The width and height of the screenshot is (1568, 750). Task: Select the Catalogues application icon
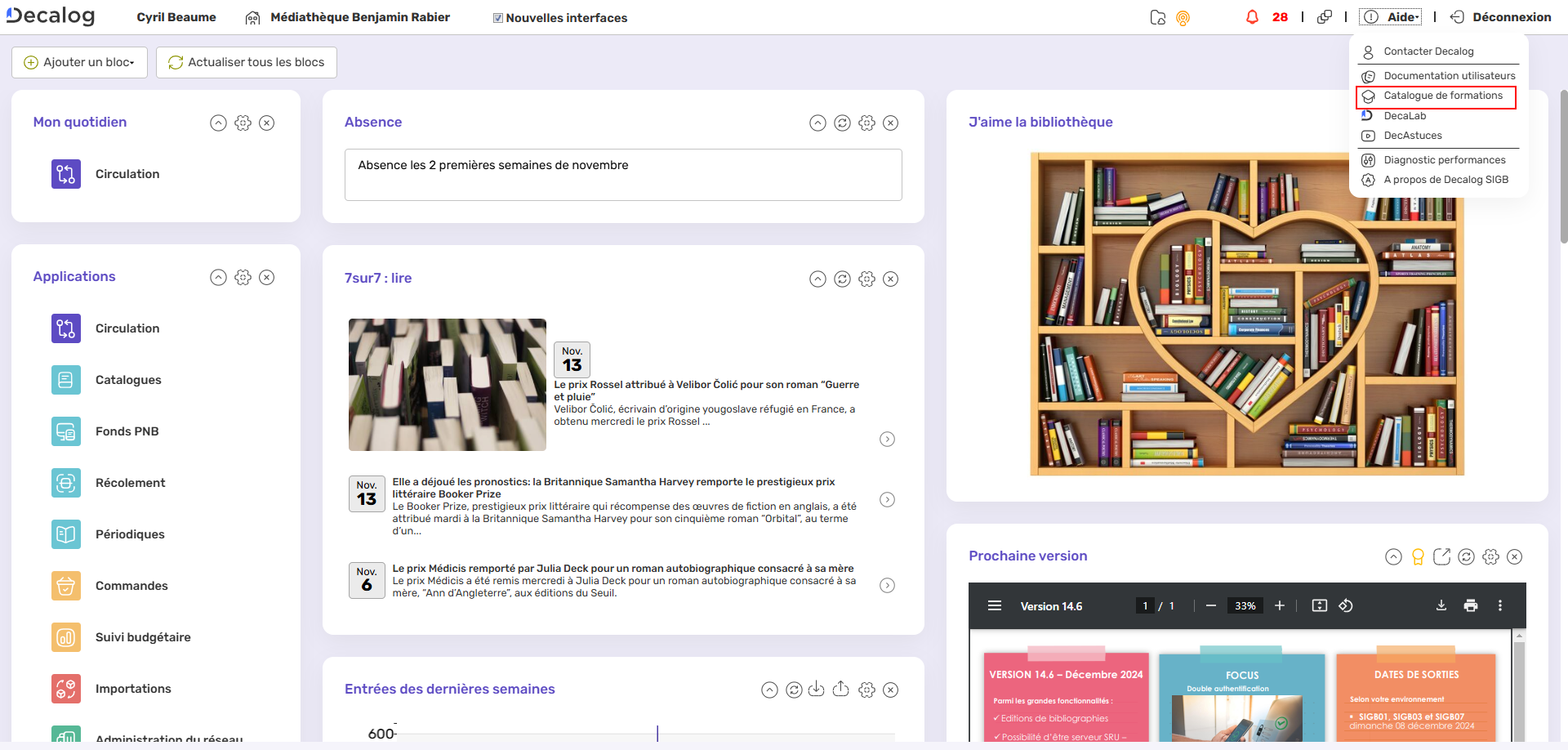pyautogui.click(x=65, y=379)
